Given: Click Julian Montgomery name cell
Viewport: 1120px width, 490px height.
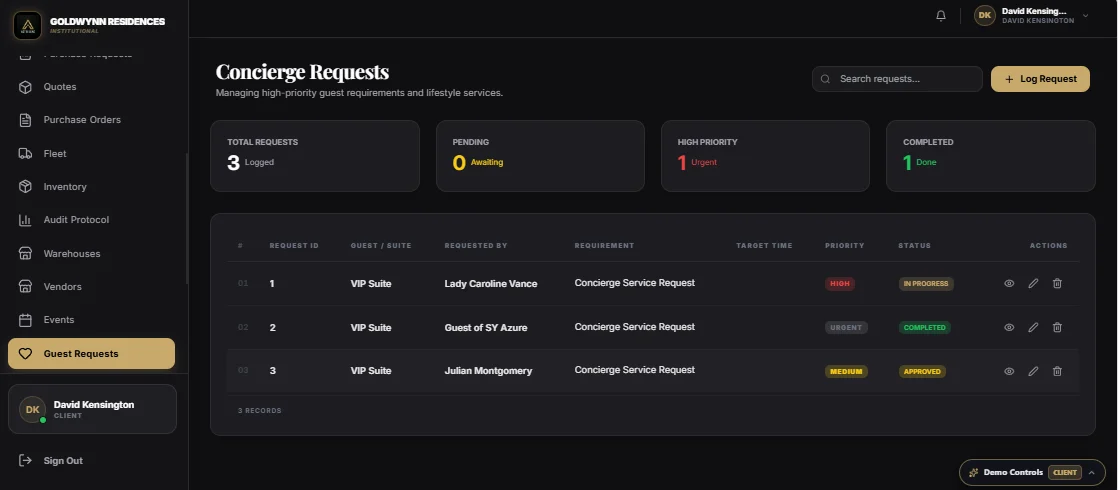Looking at the screenshot, I should click(489, 371).
